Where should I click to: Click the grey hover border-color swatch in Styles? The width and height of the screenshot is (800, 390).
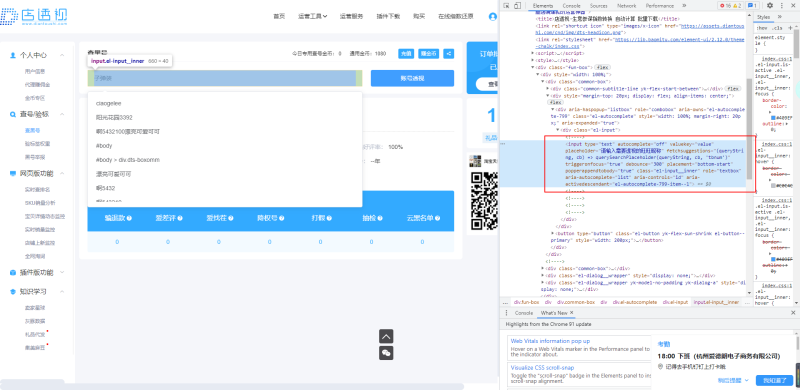[x=773, y=185]
